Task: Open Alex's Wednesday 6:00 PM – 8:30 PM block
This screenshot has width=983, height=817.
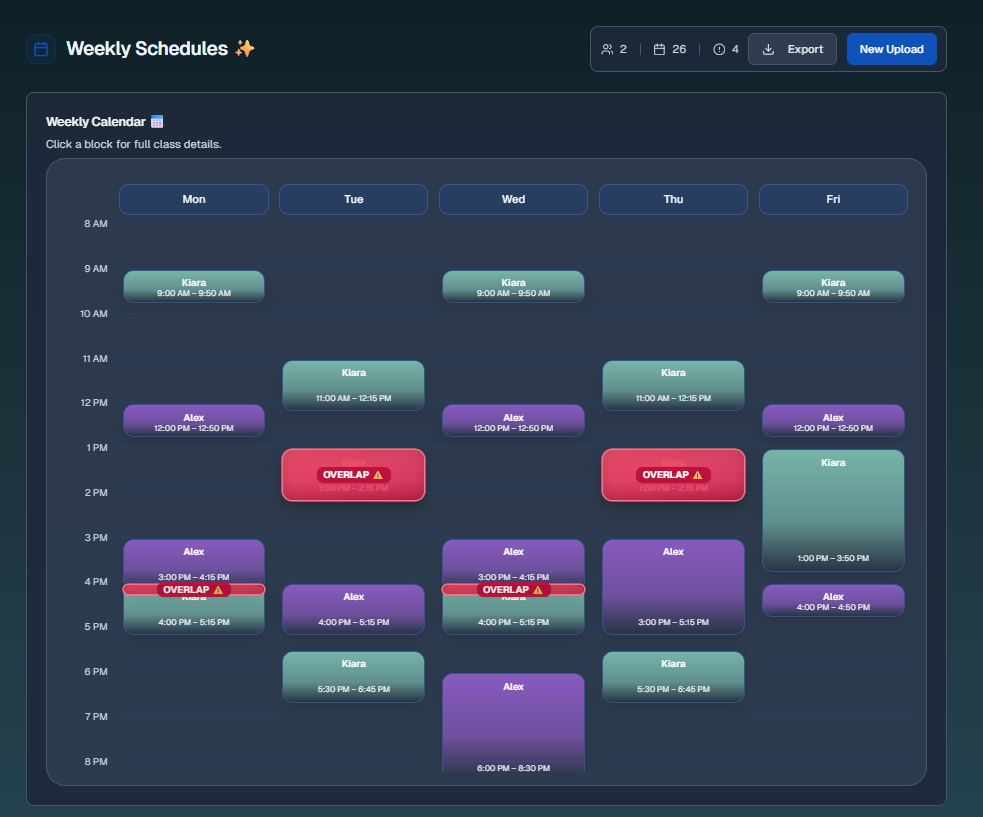Action: click(513, 722)
